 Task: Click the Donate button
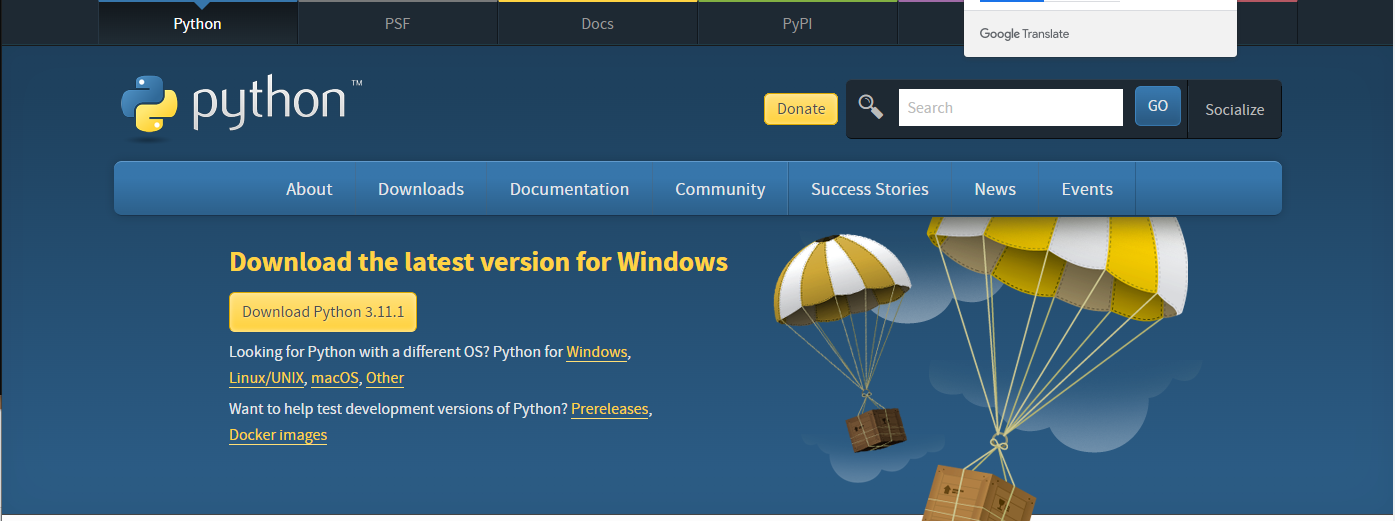(x=801, y=109)
